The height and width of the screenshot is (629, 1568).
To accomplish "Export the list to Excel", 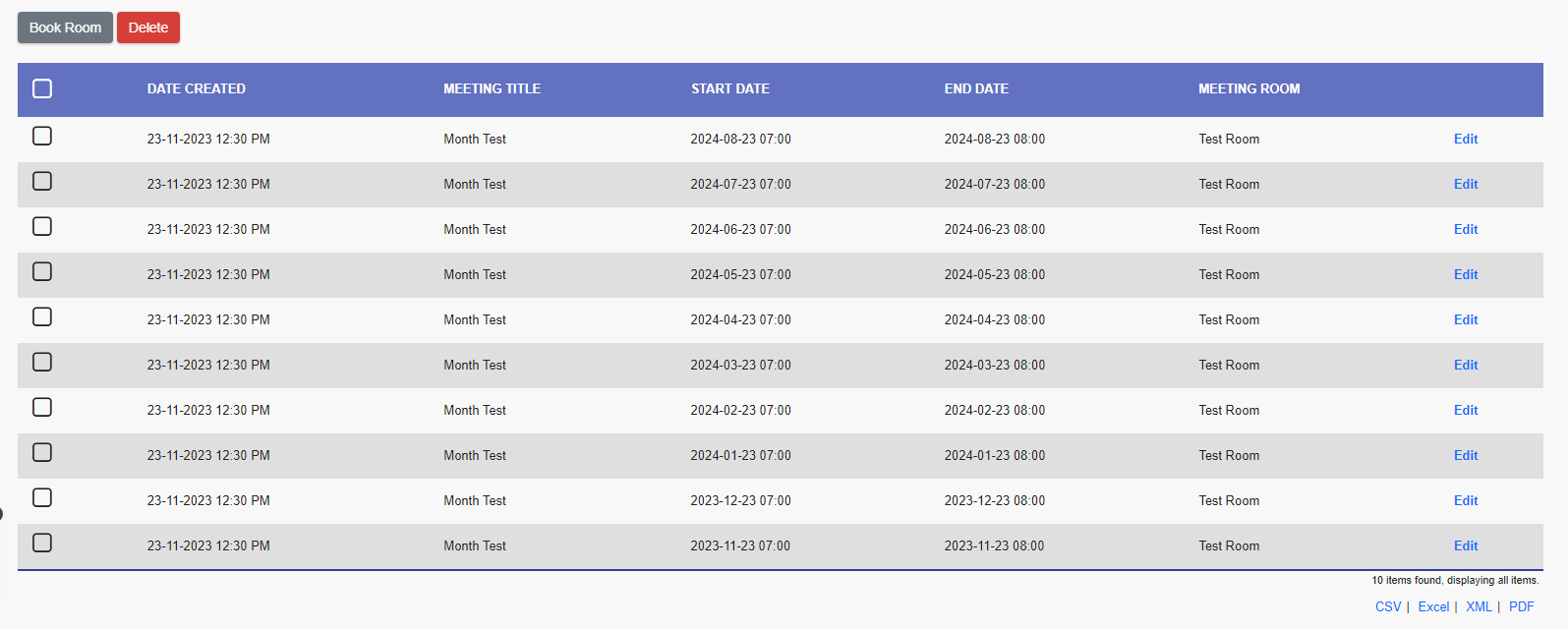I will 1432,607.
